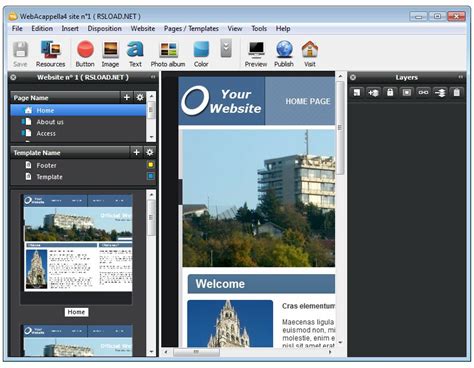The height and width of the screenshot is (368, 474).
Task: Click square frame icon in Layers panel
Action: [407, 92]
